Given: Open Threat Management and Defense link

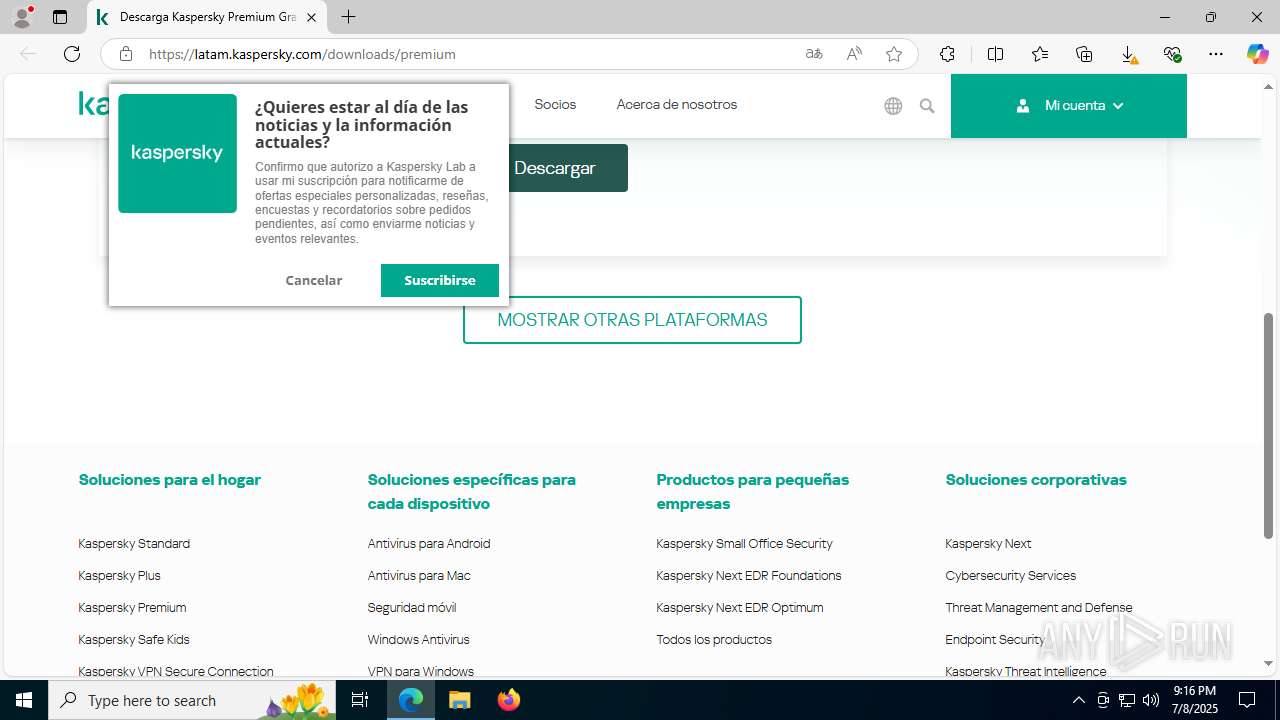Looking at the screenshot, I should [x=1039, y=608].
